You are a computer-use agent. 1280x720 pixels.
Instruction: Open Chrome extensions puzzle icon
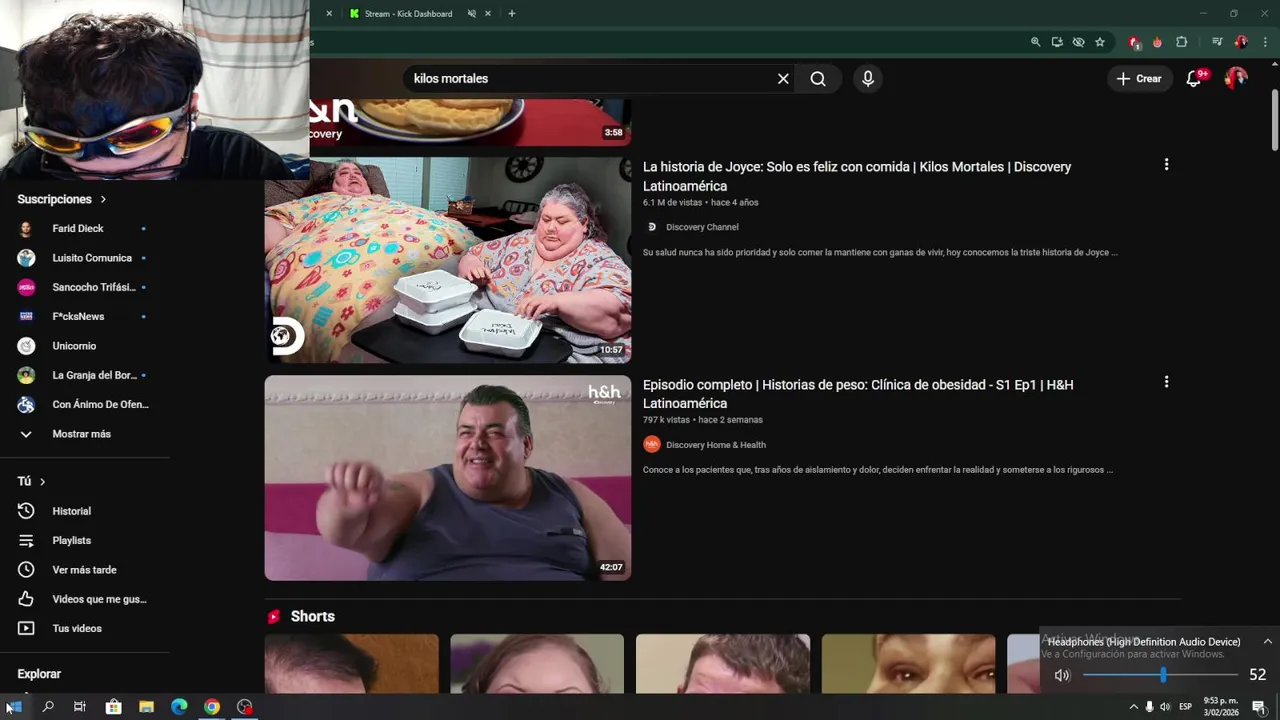click(1181, 42)
